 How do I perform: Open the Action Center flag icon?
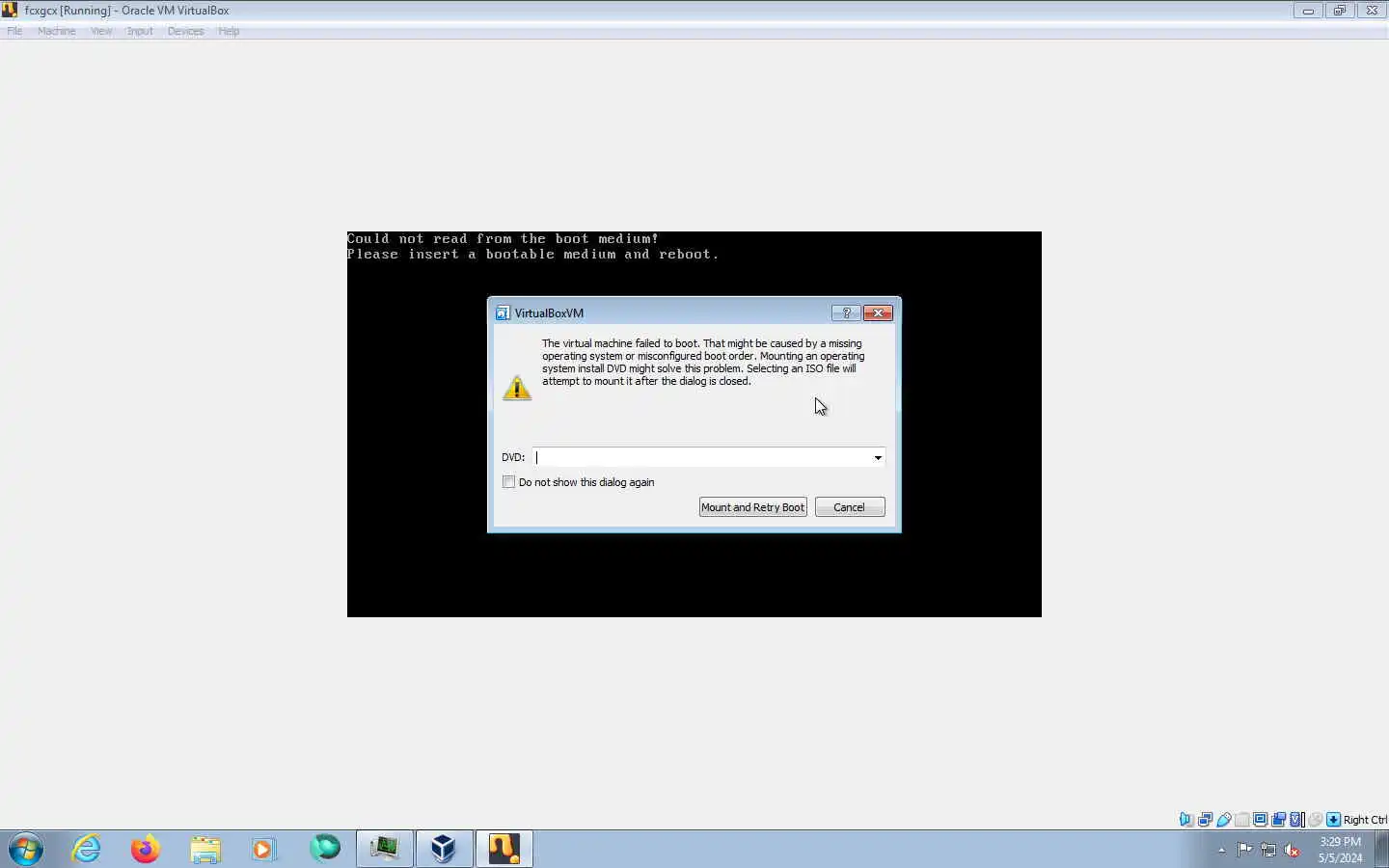pos(1244,850)
